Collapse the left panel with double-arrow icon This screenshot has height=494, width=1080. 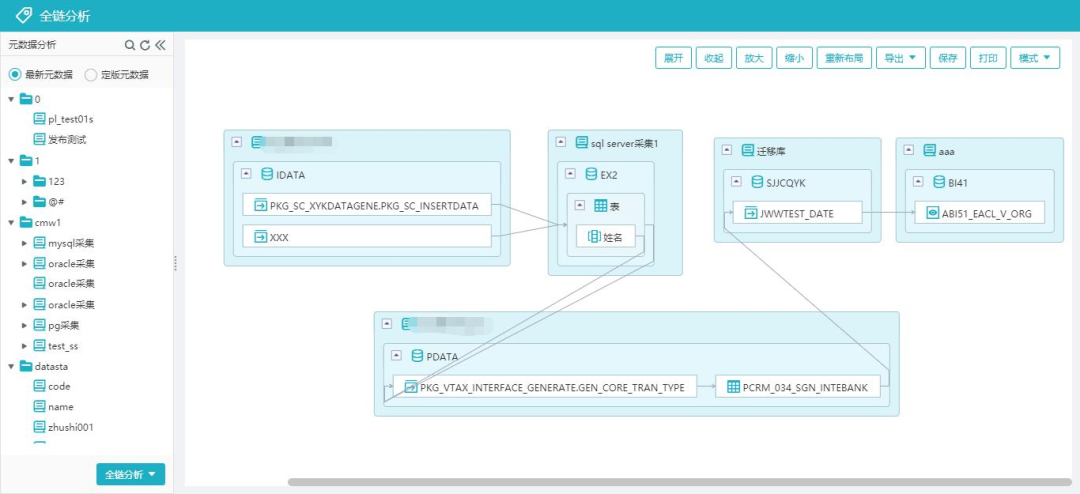(160, 45)
